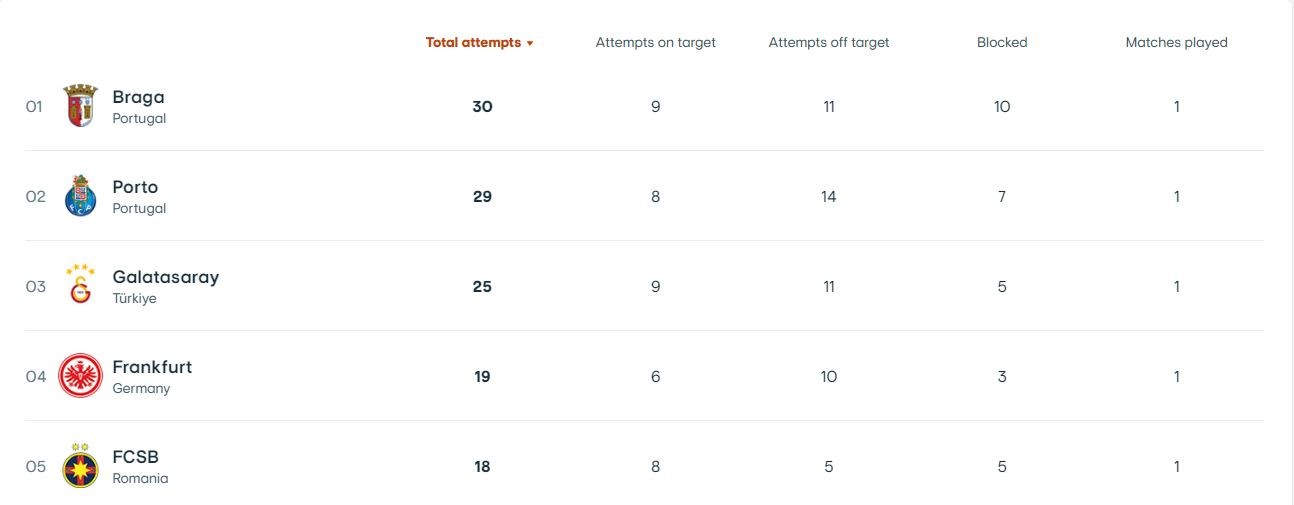Image resolution: width=1294 pixels, height=505 pixels.
Task: Sort table by Attempts off target
Action: click(828, 43)
